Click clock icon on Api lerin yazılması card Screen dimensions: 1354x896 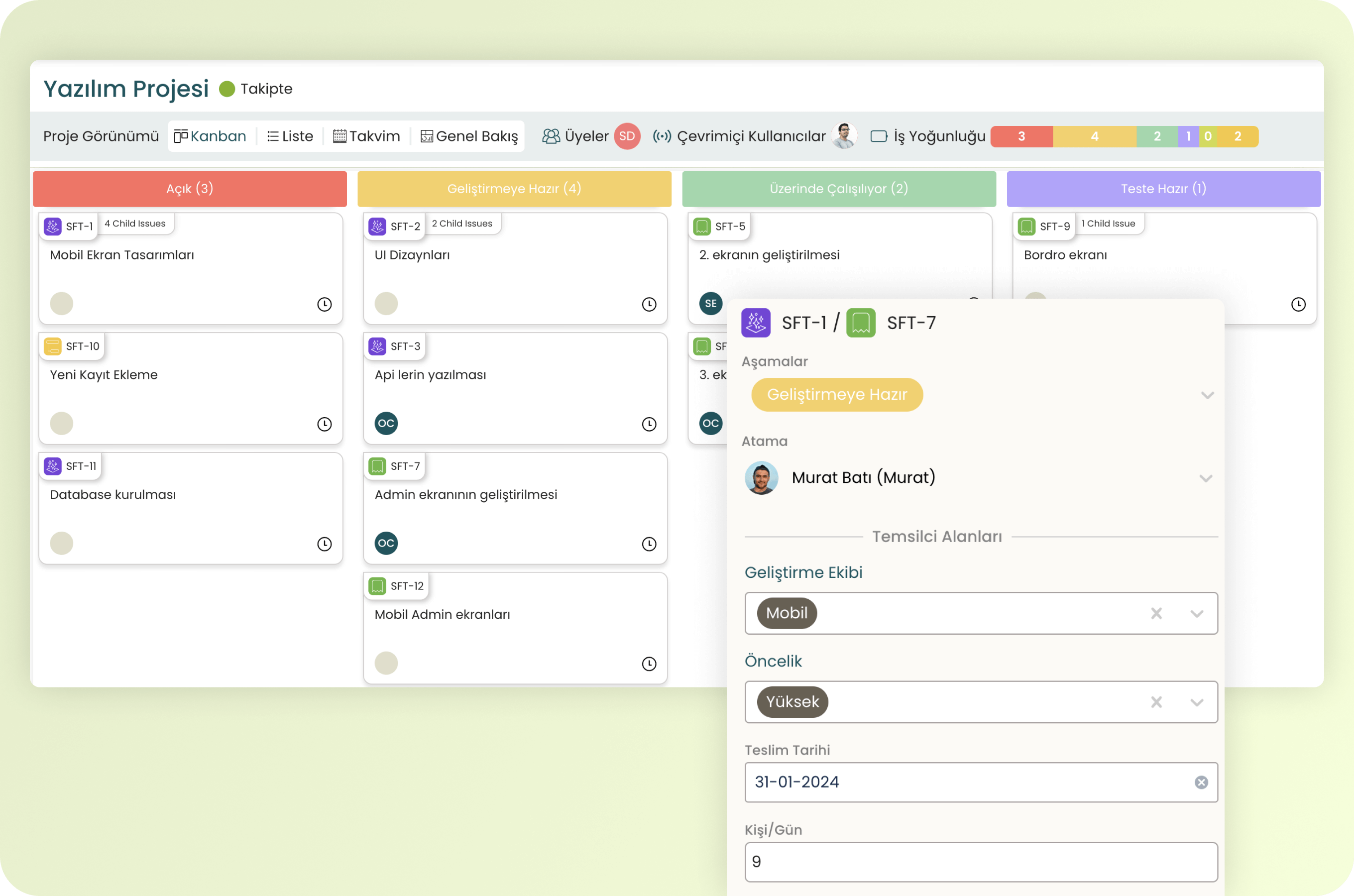click(x=649, y=424)
